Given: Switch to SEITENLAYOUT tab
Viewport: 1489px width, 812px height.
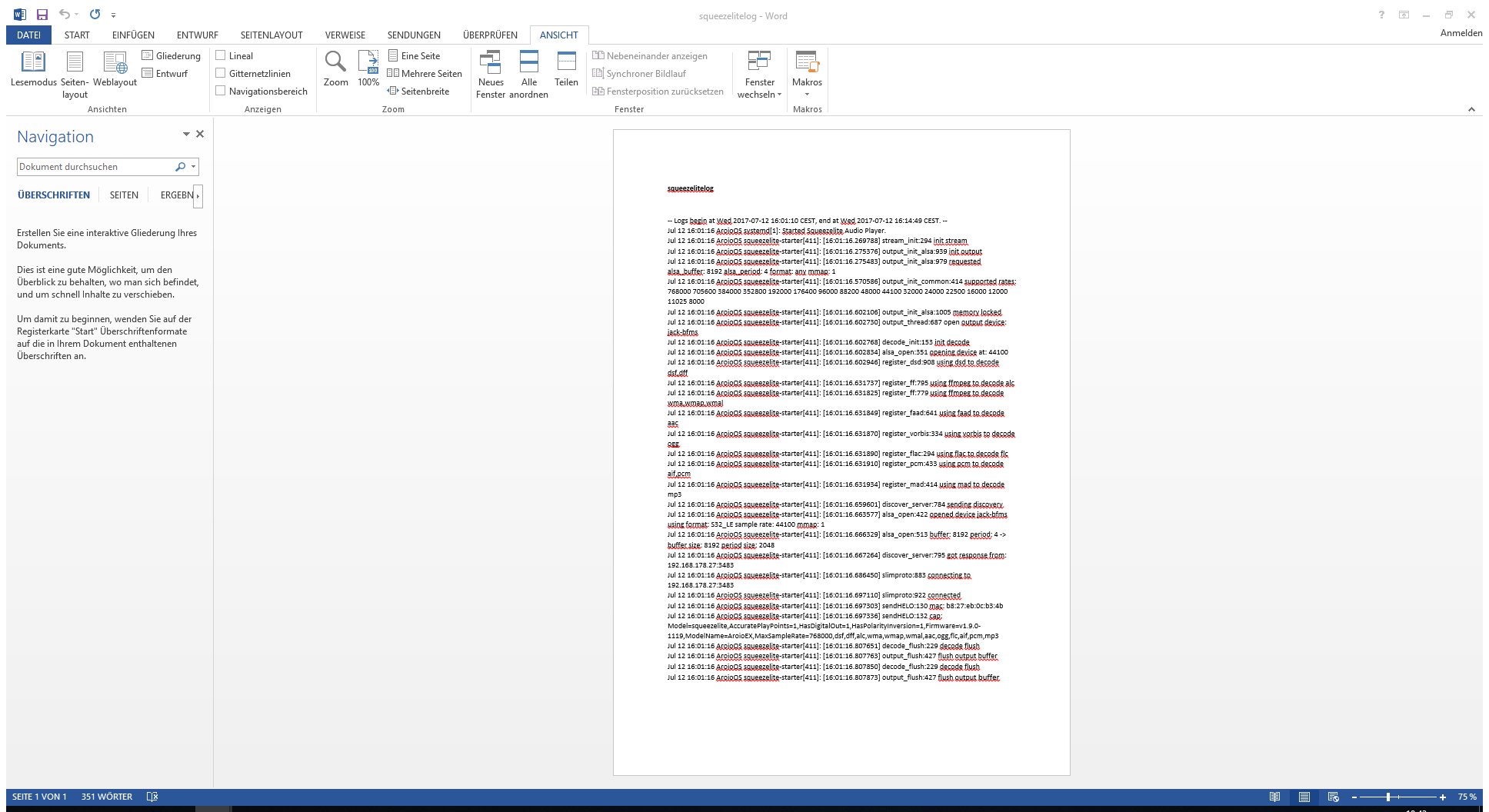Looking at the screenshot, I should (271, 35).
